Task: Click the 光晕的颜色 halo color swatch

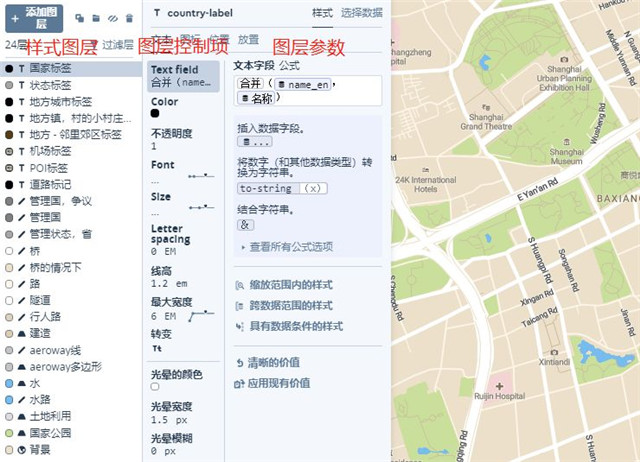Action: tap(155, 386)
